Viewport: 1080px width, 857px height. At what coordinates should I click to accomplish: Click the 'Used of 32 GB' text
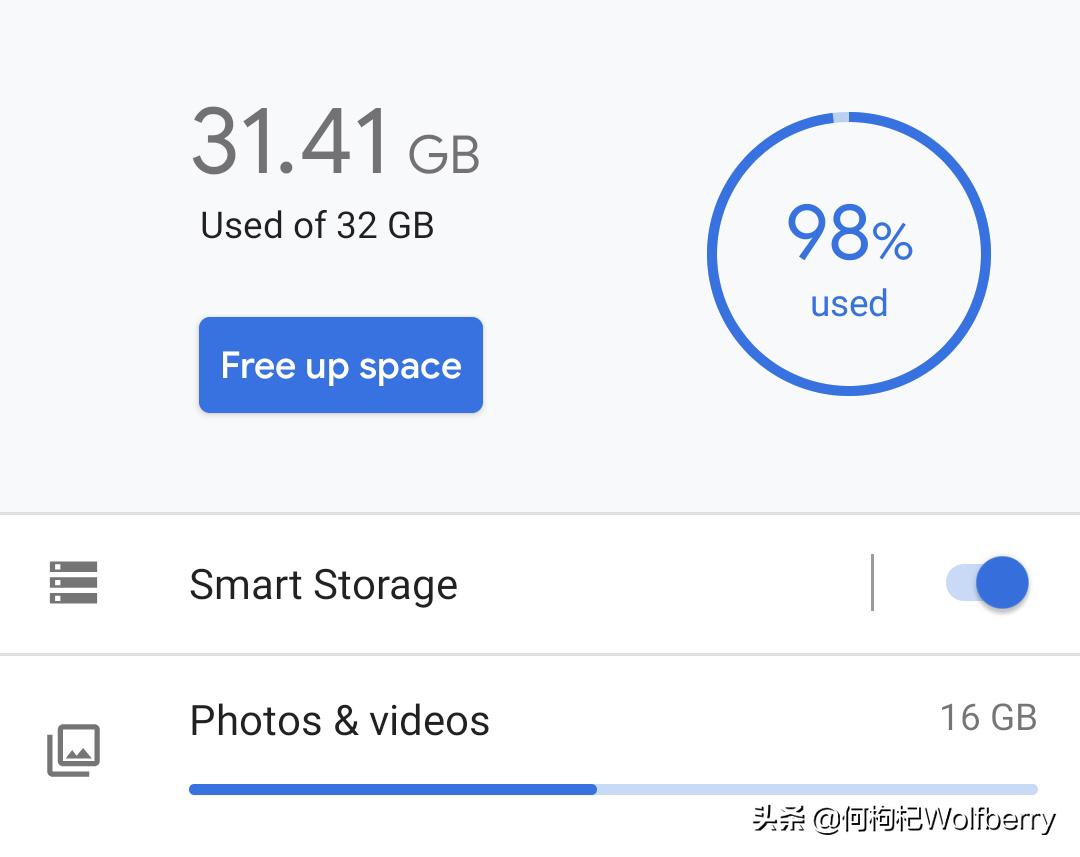tap(317, 225)
